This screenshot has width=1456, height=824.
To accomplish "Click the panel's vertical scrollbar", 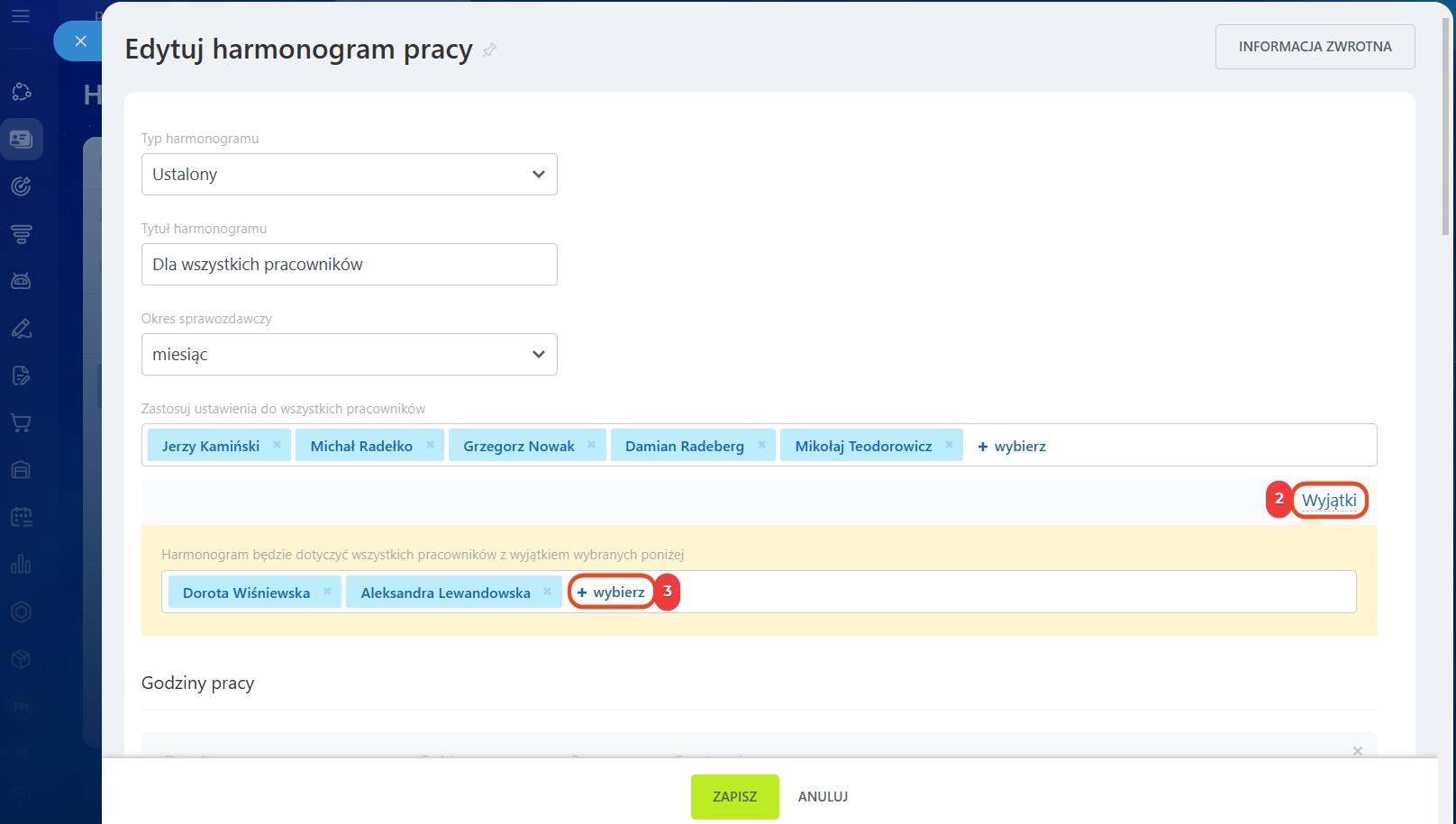I will [x=1446, y=126].
